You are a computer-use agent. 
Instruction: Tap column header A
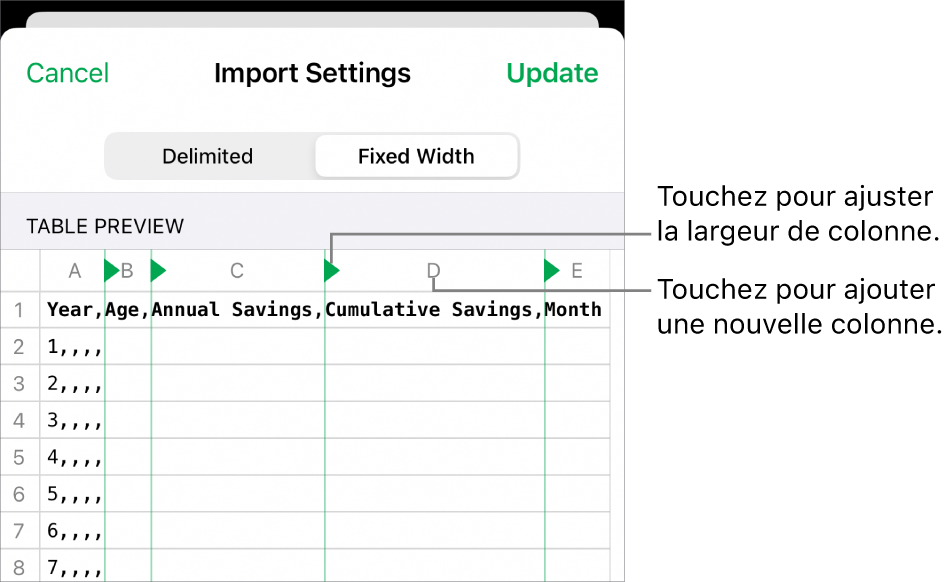coord(74,270)
